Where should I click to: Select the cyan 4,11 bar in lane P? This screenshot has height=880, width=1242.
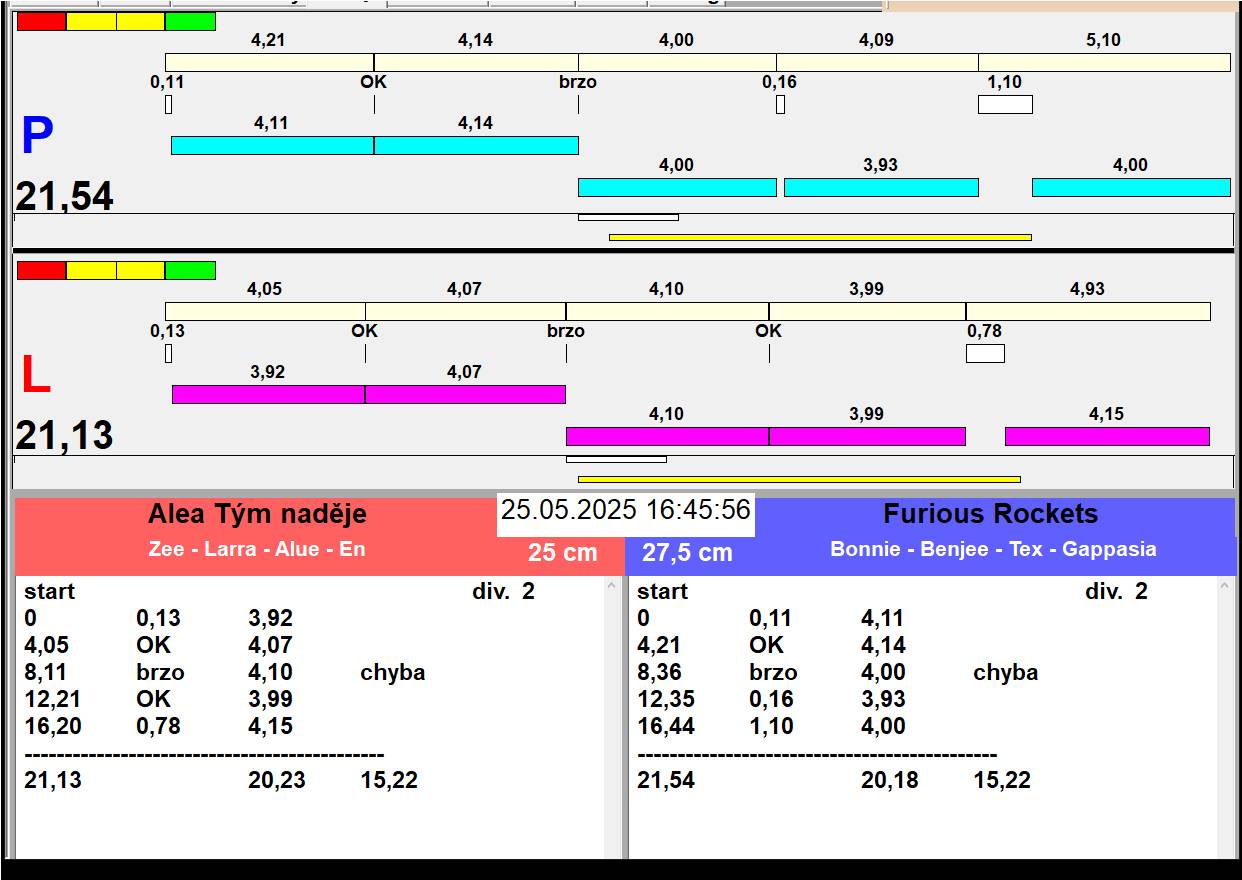(272, 145)
